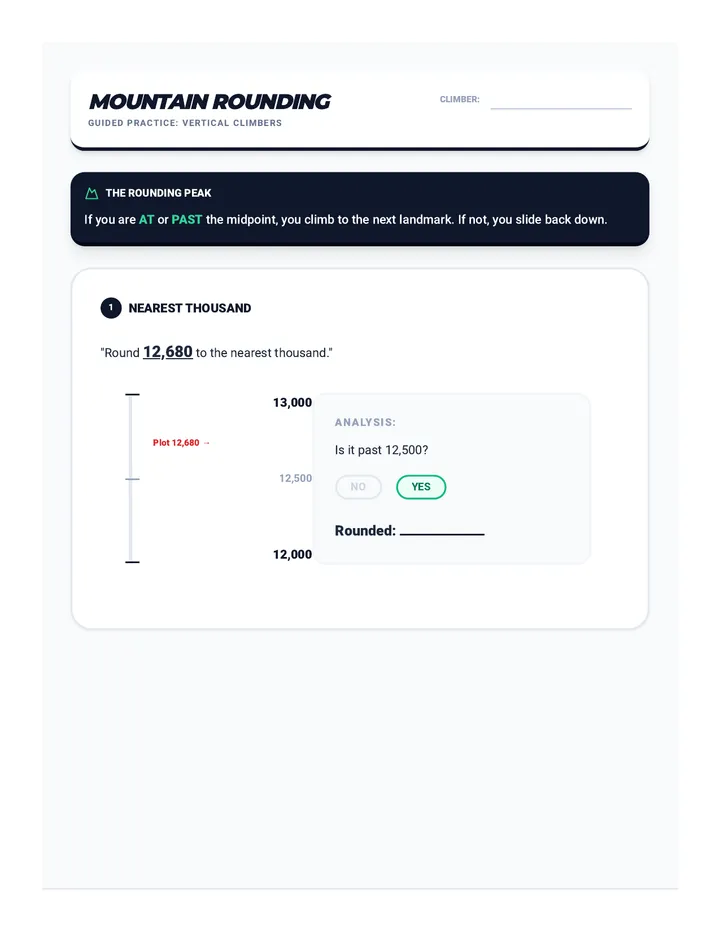
Task: Click the mountain peak icon
Action: [x=92, y=193]
